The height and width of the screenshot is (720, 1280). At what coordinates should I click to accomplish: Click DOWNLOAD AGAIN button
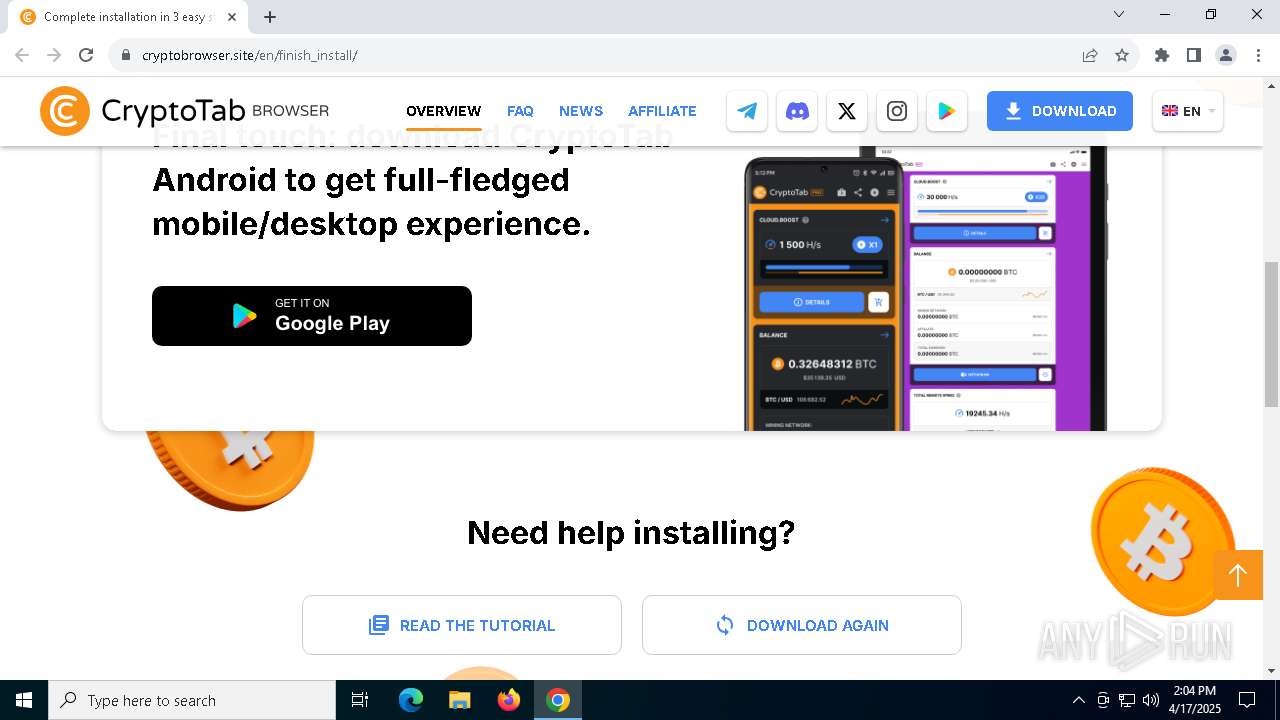tap(802, 625)
